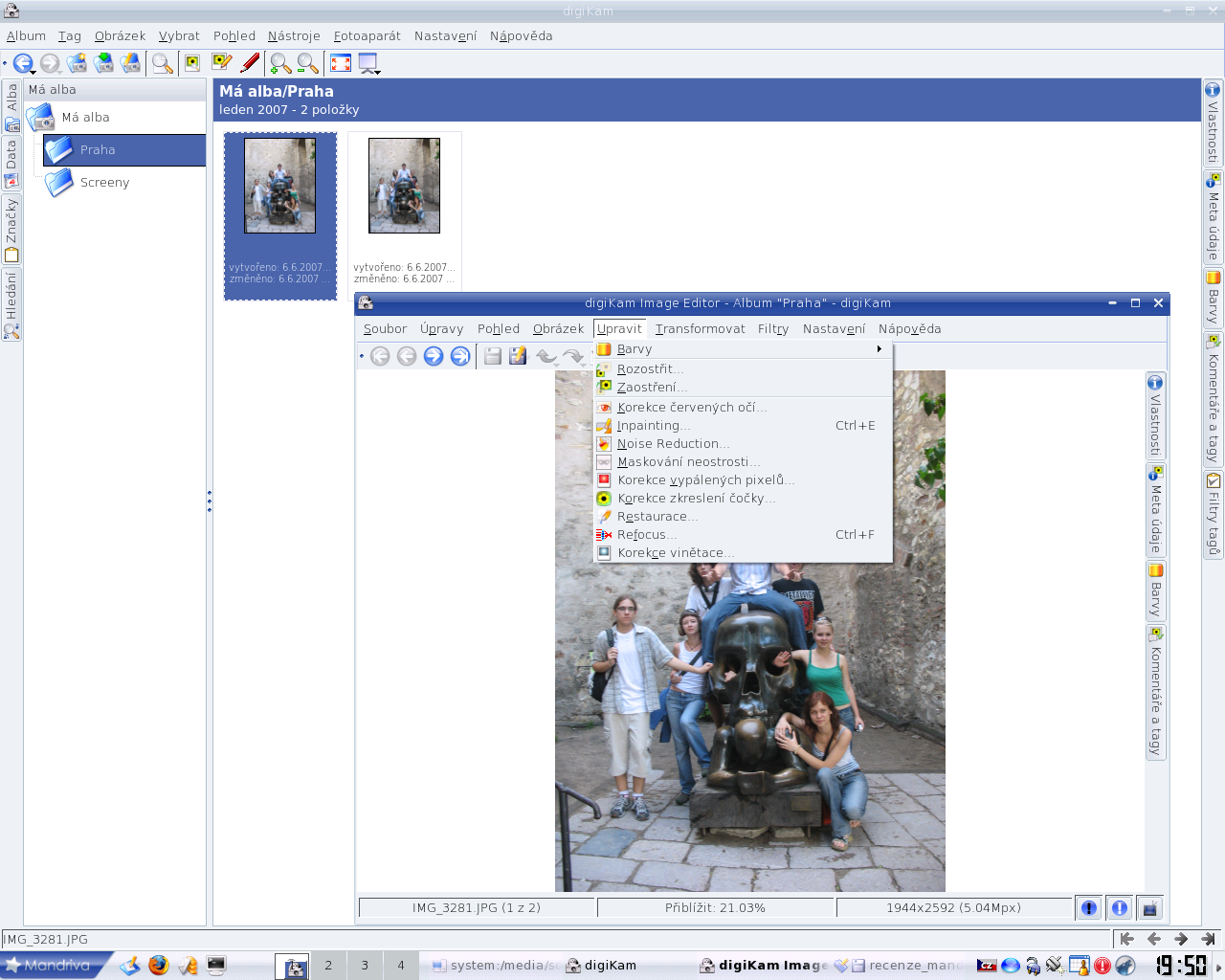The width and height of the screenshot is (1225, 980).
Task: Click the slideshow presentation screen icon
Action: [x=367, y=63]
